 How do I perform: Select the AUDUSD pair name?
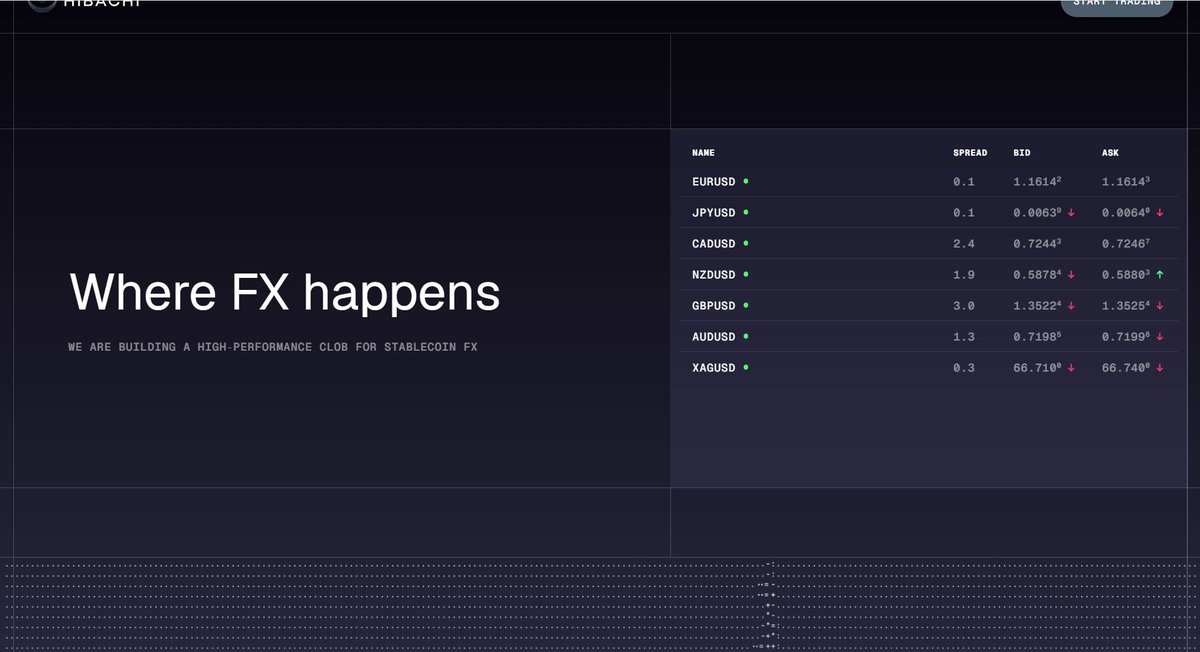point(714,337)
